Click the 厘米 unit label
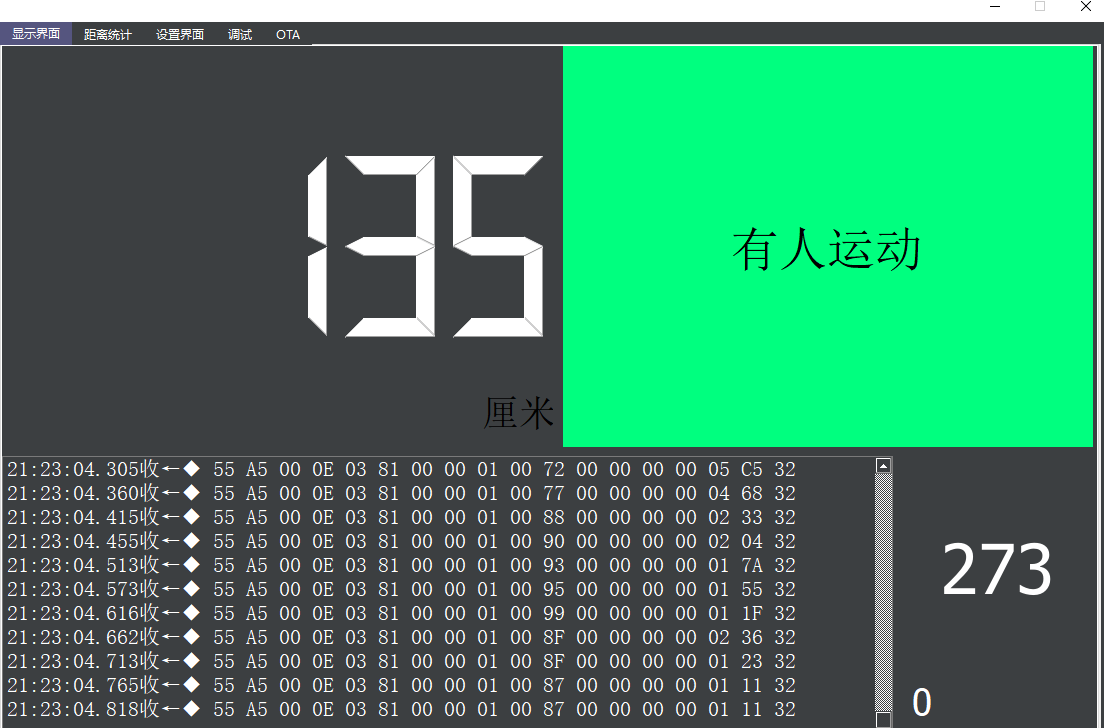Image resolution: width=1104 pixels, height=728 pixels. click(518, 412)
